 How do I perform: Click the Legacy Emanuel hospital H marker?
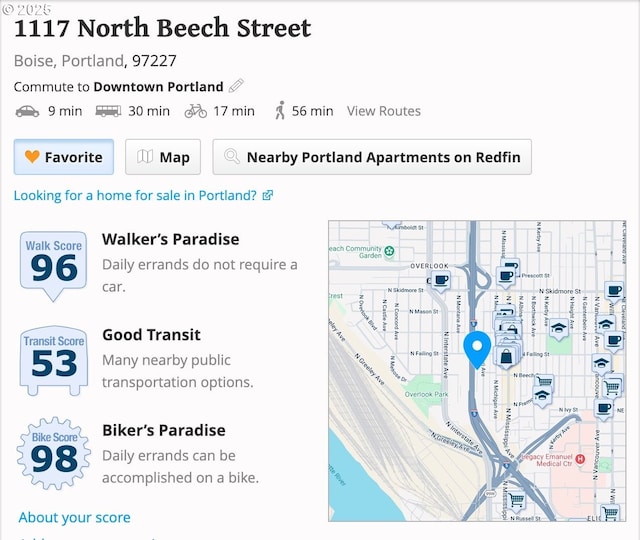580,460
